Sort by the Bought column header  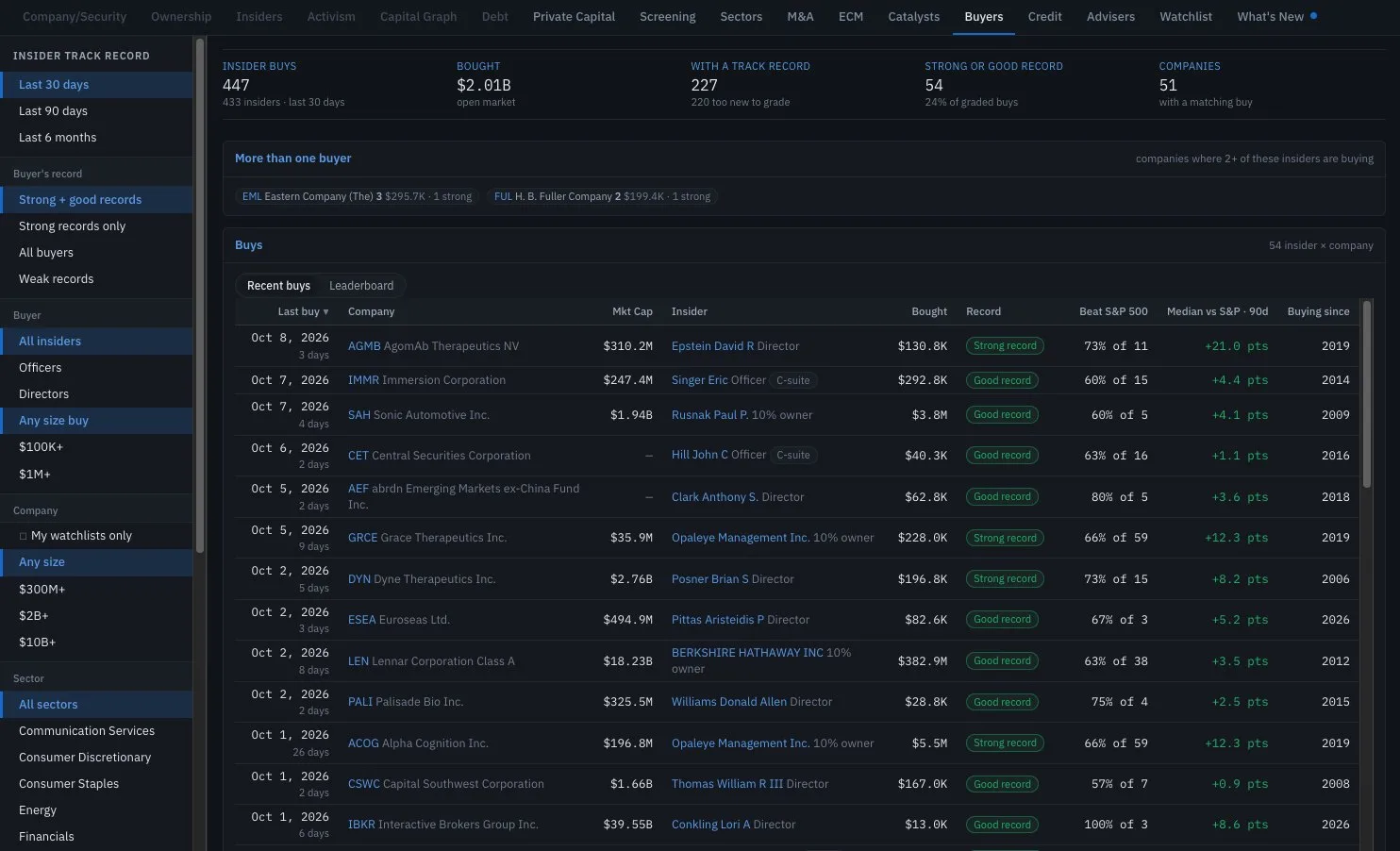[929, 311]
